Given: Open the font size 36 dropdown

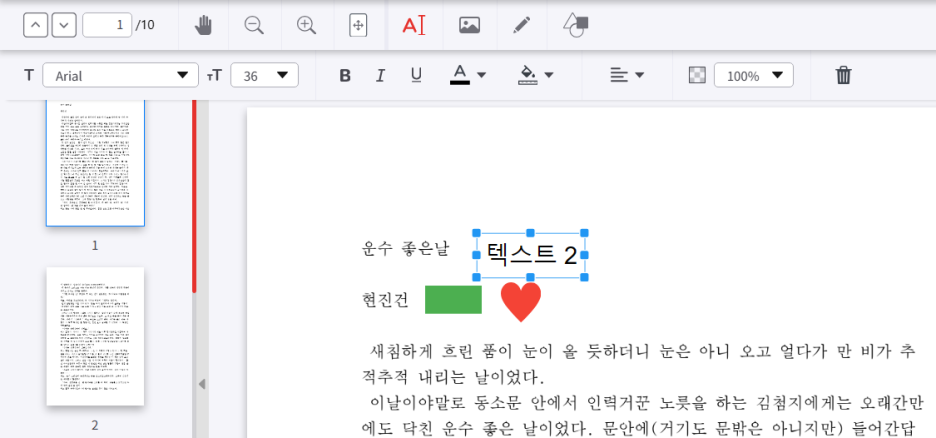Looking at the screenshot, I should point(264,75).
